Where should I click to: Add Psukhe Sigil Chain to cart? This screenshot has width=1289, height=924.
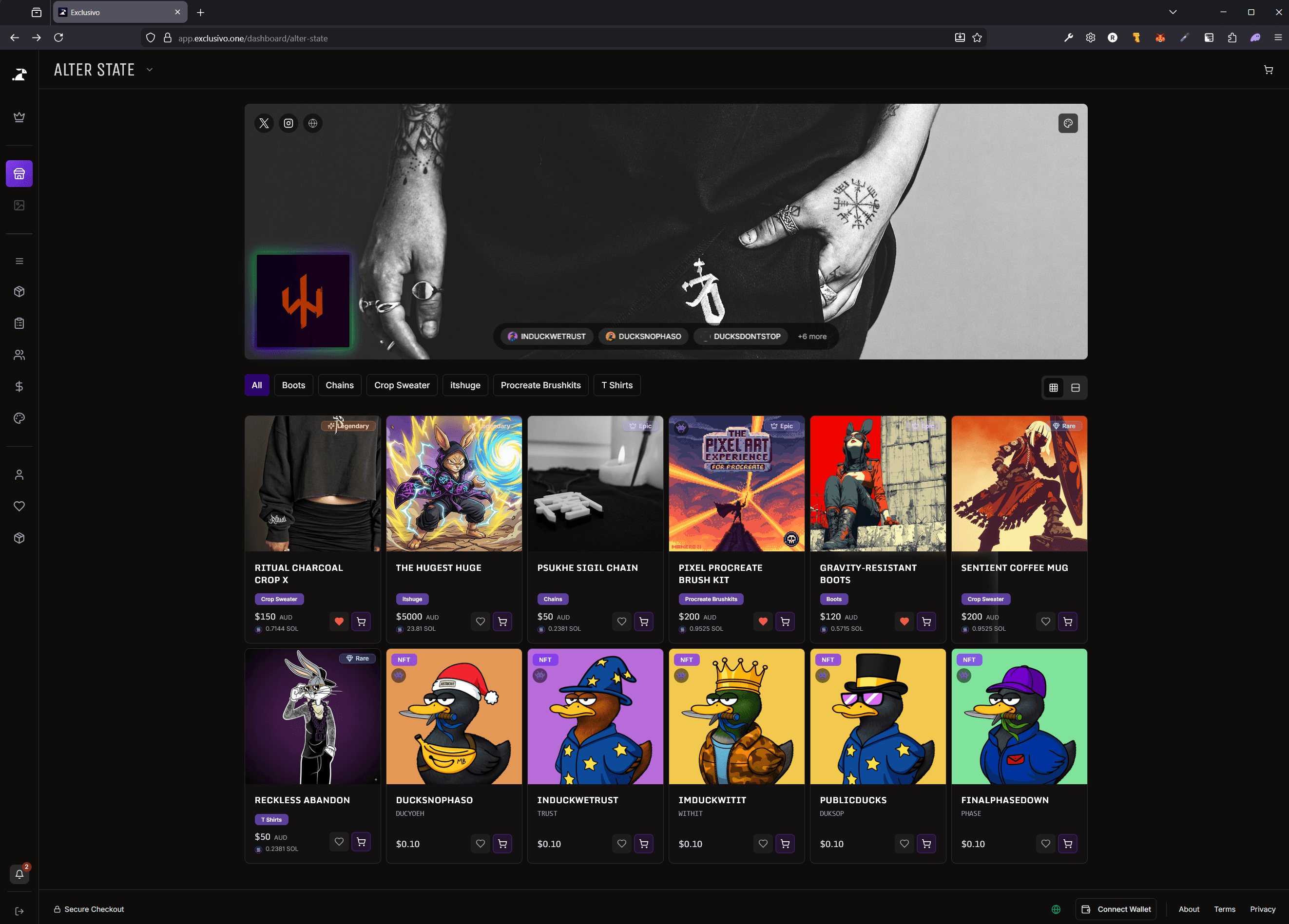[643, 622]
